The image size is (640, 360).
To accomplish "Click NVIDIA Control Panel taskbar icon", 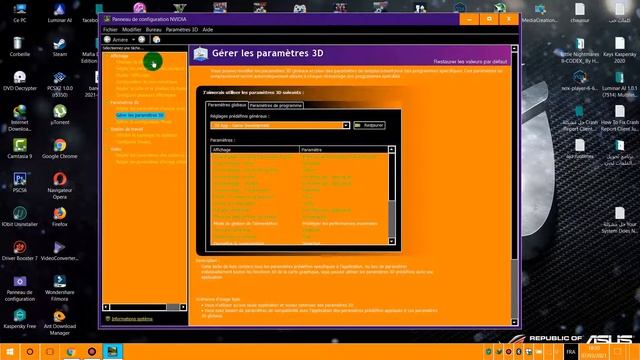I will pyautogui.click(x=112, y=352).
